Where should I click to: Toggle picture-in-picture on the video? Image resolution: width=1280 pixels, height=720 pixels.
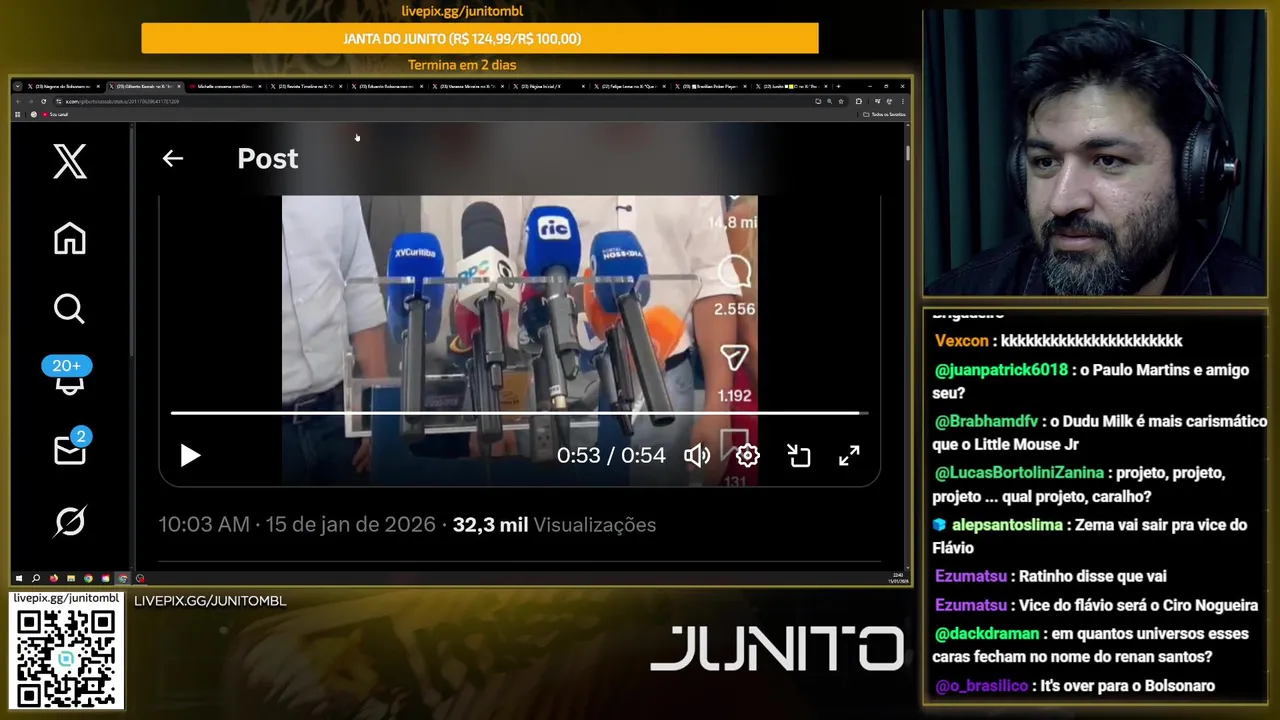[798, 456]
